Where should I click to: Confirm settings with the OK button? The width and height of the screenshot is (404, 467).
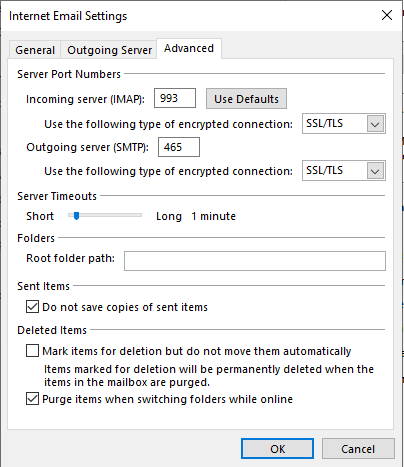click(277, 449)
